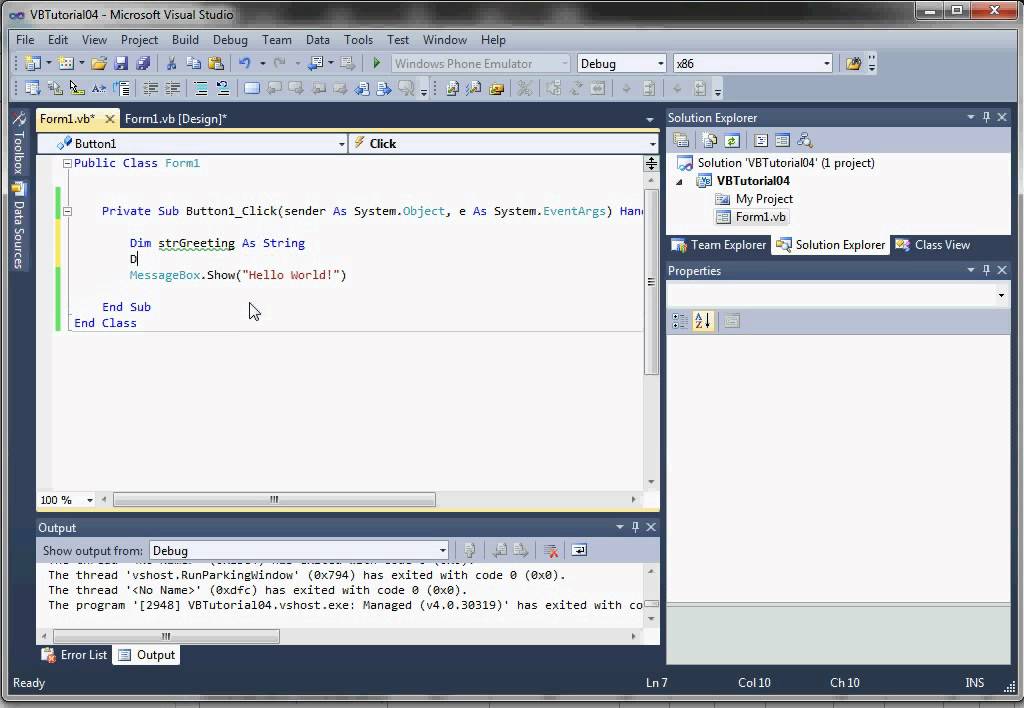This screenshot has width=1024, height=708.
Task: Toggle word wrap in Output window
Action: click(x=579, y=550)
